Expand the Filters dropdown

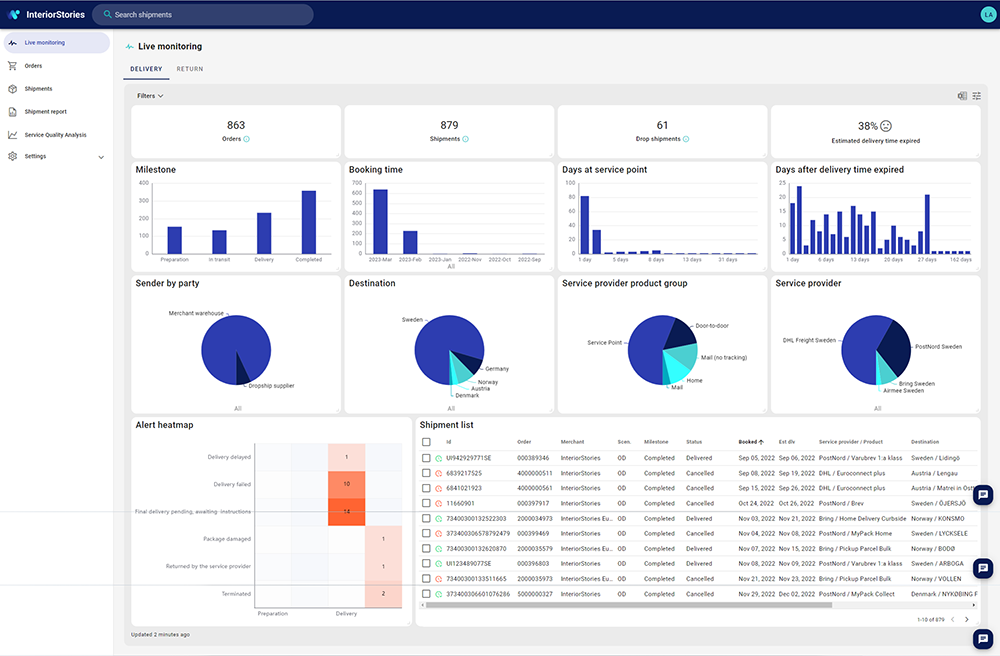pyautogui.click(x=150, y=96)
